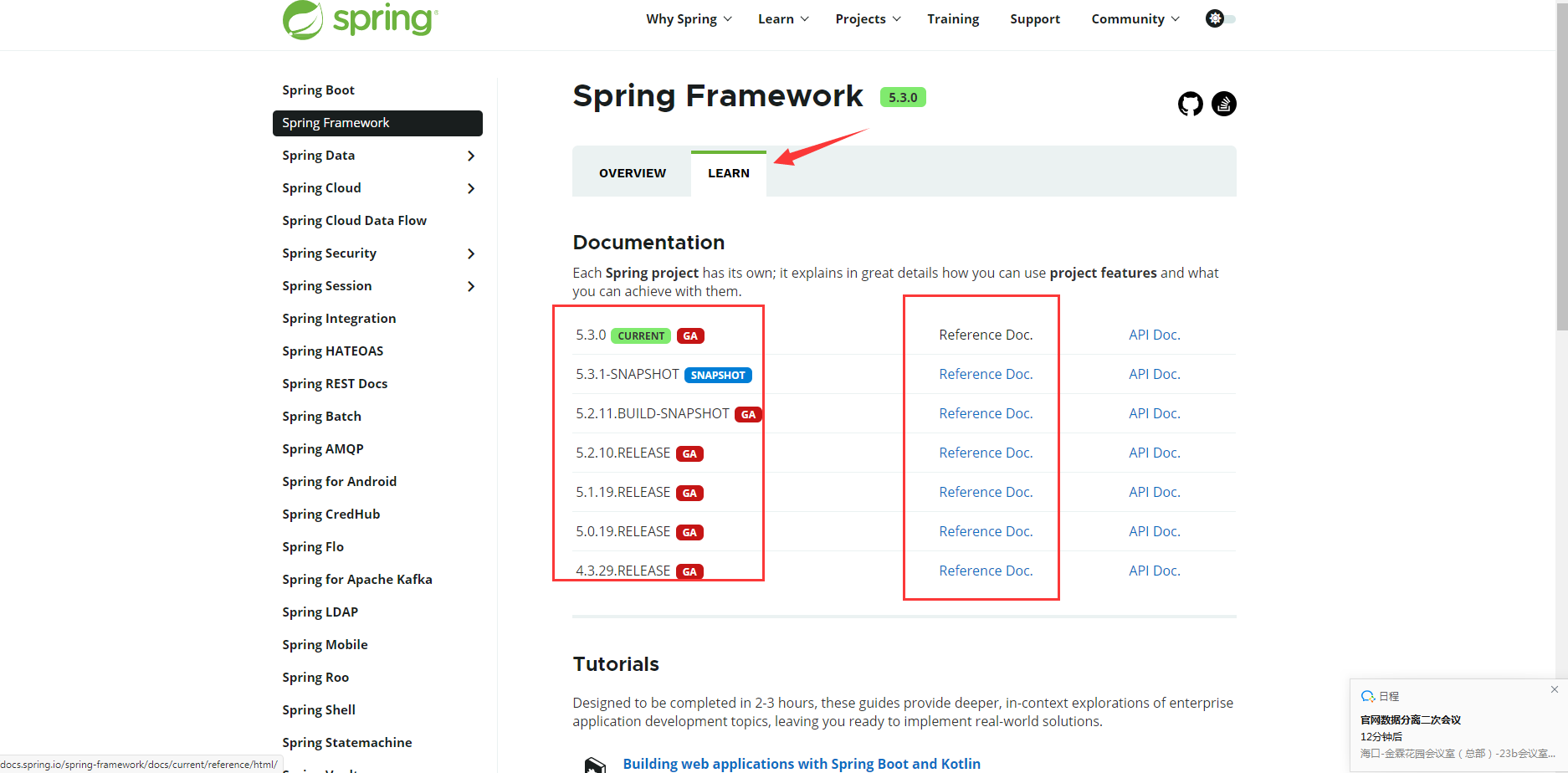Expand the Spring Session submenu chevron
This screenshot has width=1568, height=773.
471,286
